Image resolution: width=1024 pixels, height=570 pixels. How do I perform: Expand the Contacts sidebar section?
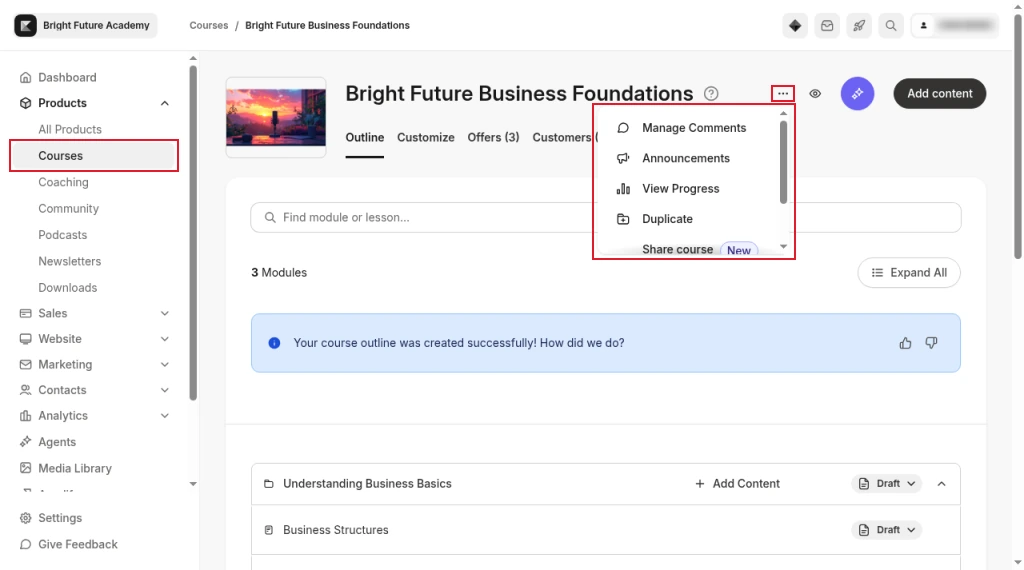165,390
